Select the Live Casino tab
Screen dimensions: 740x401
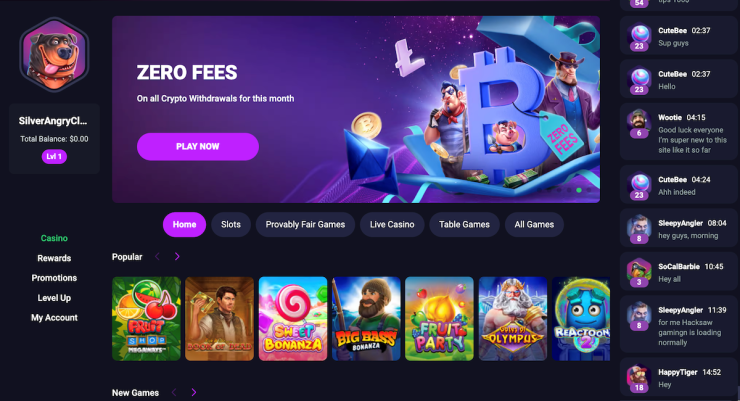(392, 225)
